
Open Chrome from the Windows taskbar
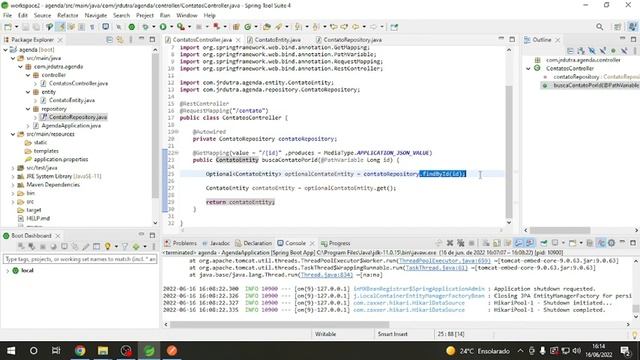80,351
